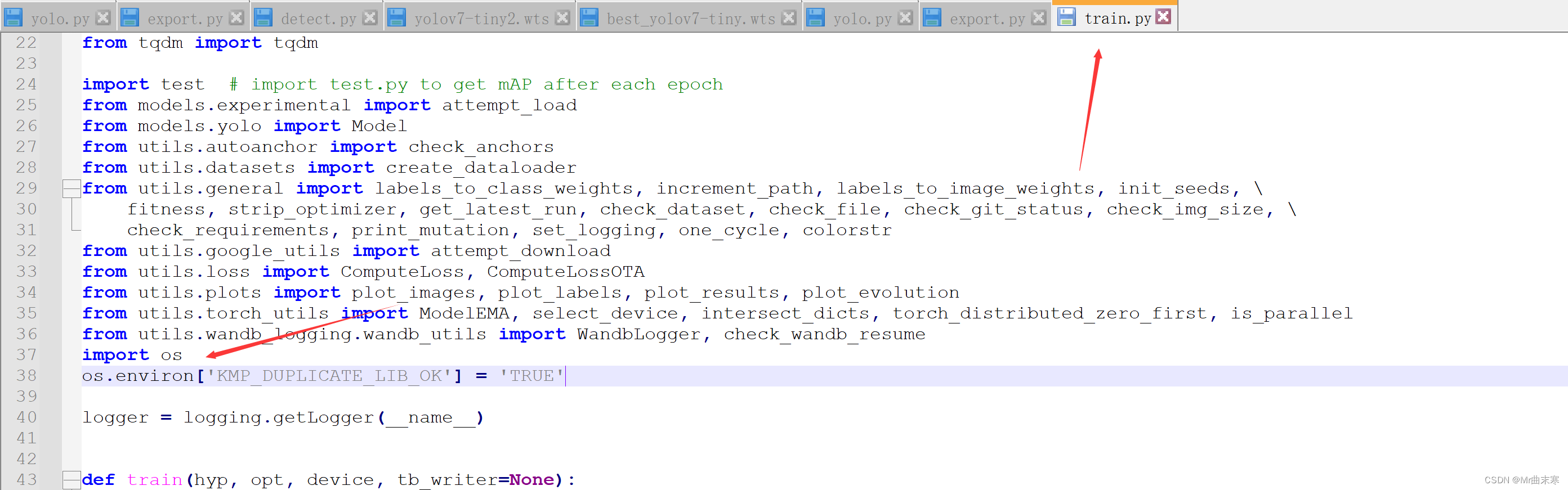Viewport: 1568px width, 490px height.
Task: Click 'tb_writer' parameter on line 43
Action: (448, 480)
